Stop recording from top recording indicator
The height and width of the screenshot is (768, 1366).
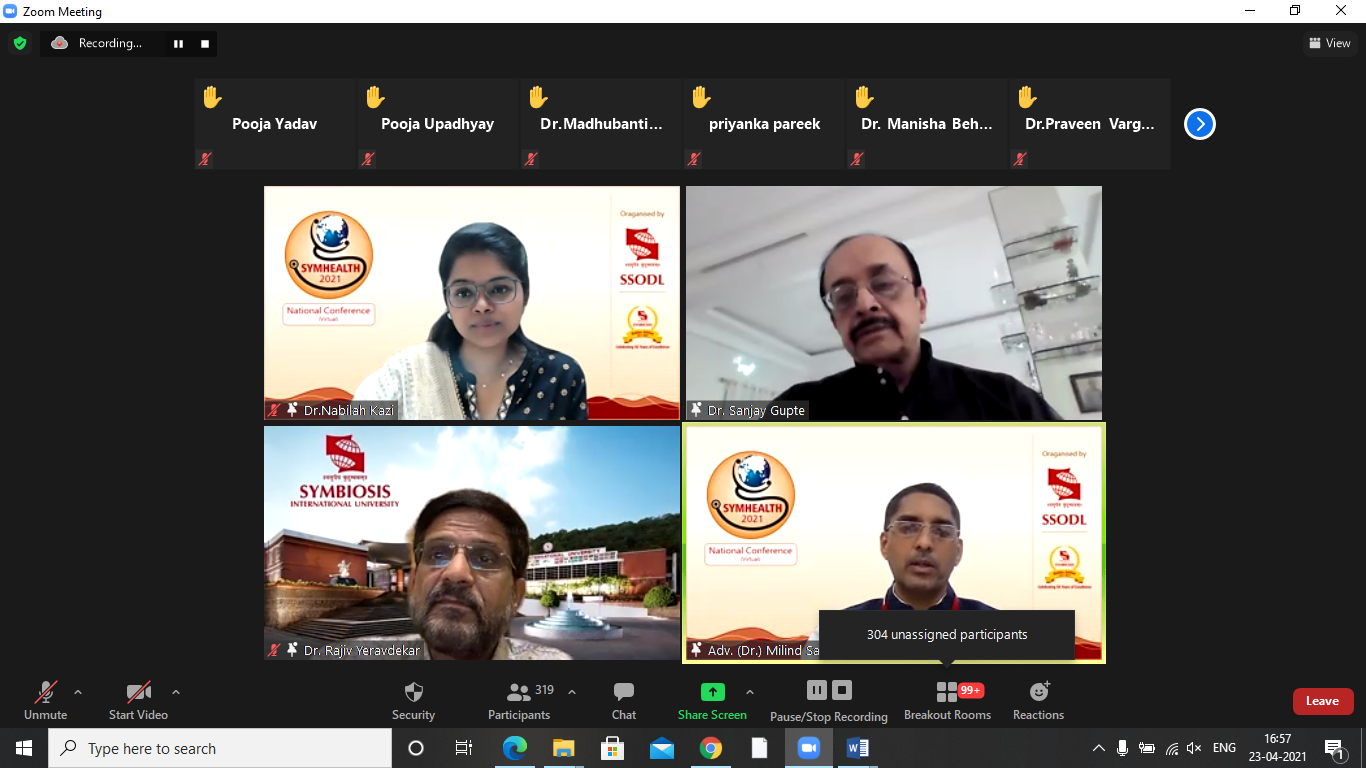tap(205, 44)
